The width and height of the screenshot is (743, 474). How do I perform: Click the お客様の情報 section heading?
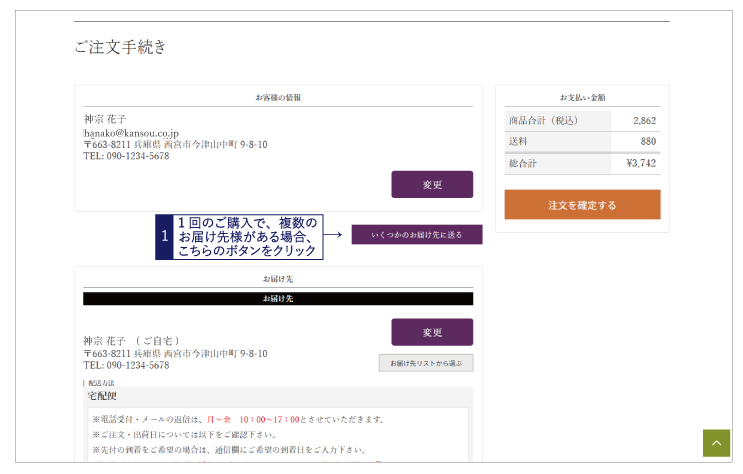tap(278, 98)
